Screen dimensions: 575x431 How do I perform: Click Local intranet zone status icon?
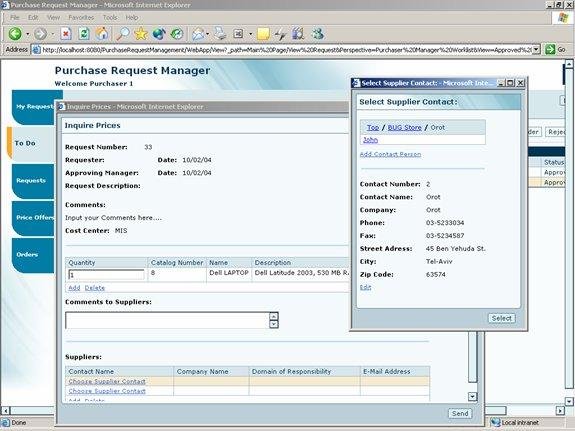click(x=495, y=423)
